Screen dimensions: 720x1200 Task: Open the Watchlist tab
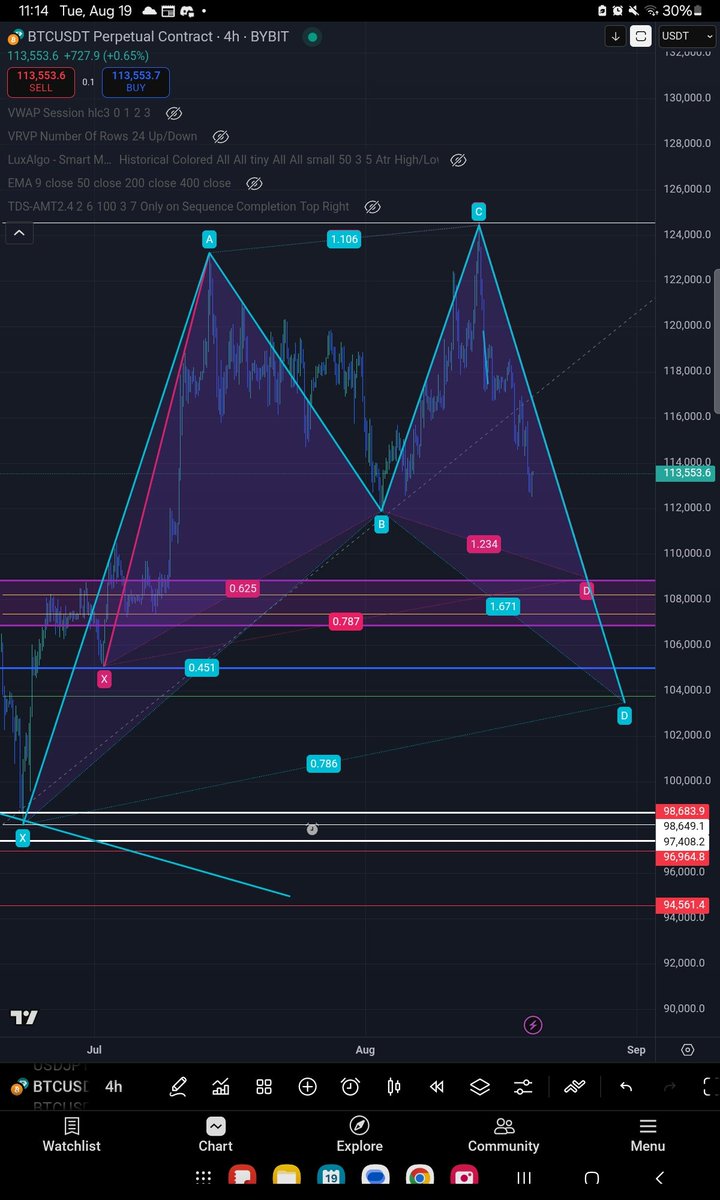coord(72,1135)
